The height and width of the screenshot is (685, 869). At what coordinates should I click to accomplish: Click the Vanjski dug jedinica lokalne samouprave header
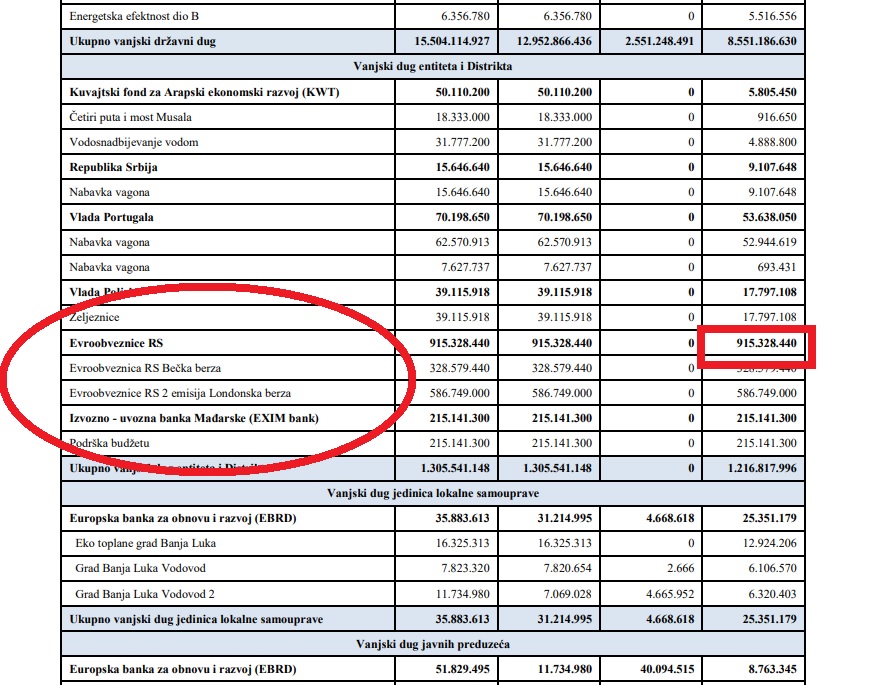pos(432,493)
